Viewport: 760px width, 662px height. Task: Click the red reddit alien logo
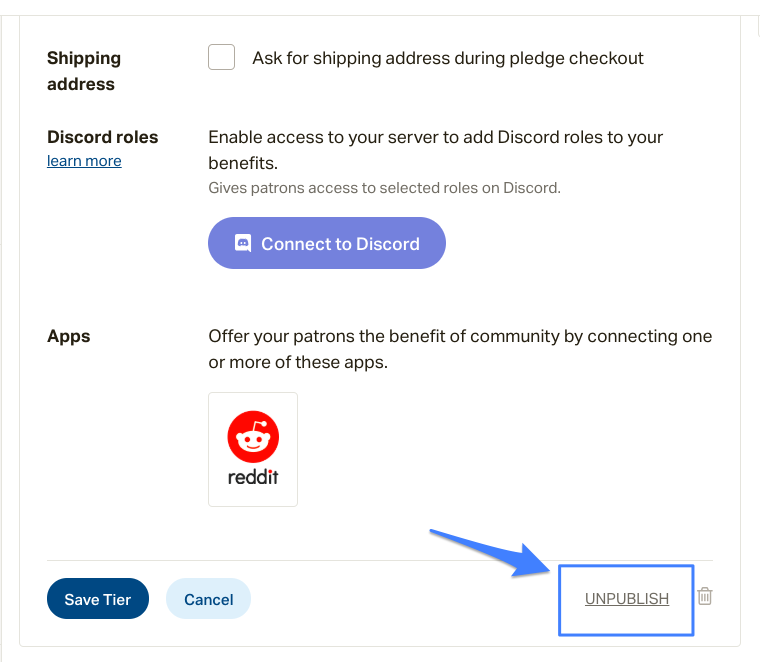pyautogui.click(x=253, y=437)
